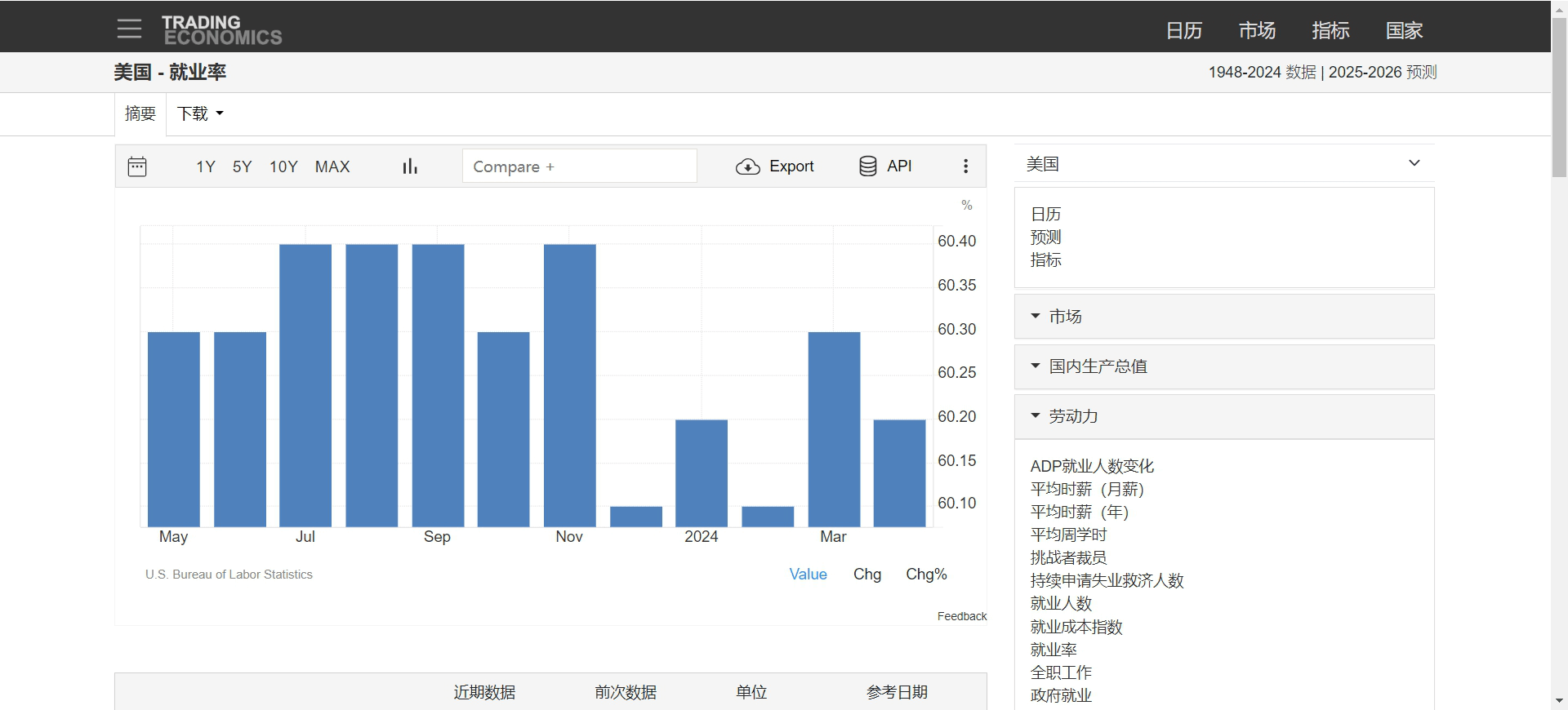Click the 2024 bar in the chart
Screen dimensions: 1568x710
click(702, 473)
